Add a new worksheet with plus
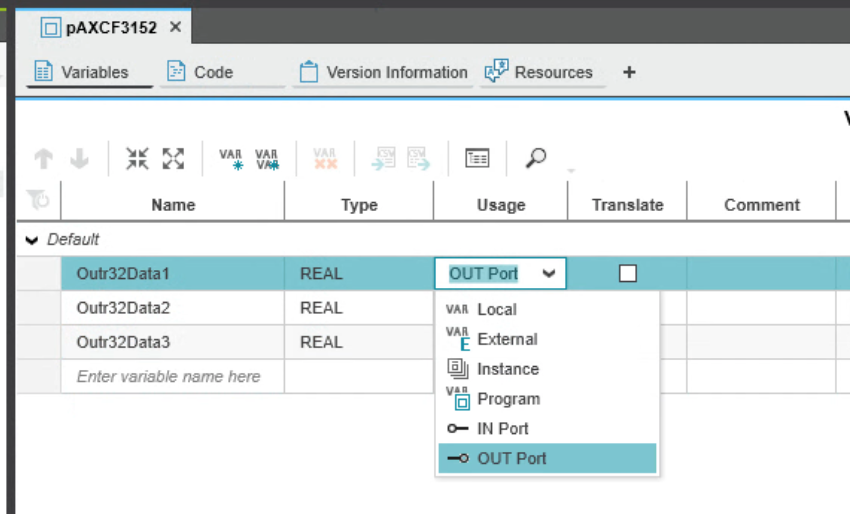850x514 pixels. point(629,72)
